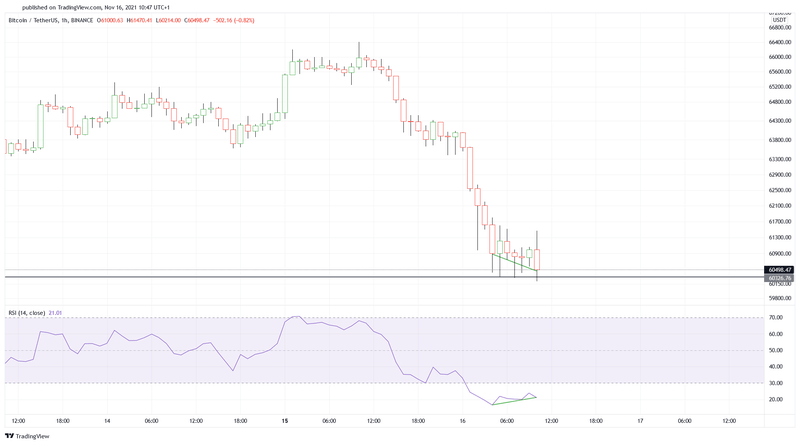Click the 66000.00 price axis label

point(780,57)
